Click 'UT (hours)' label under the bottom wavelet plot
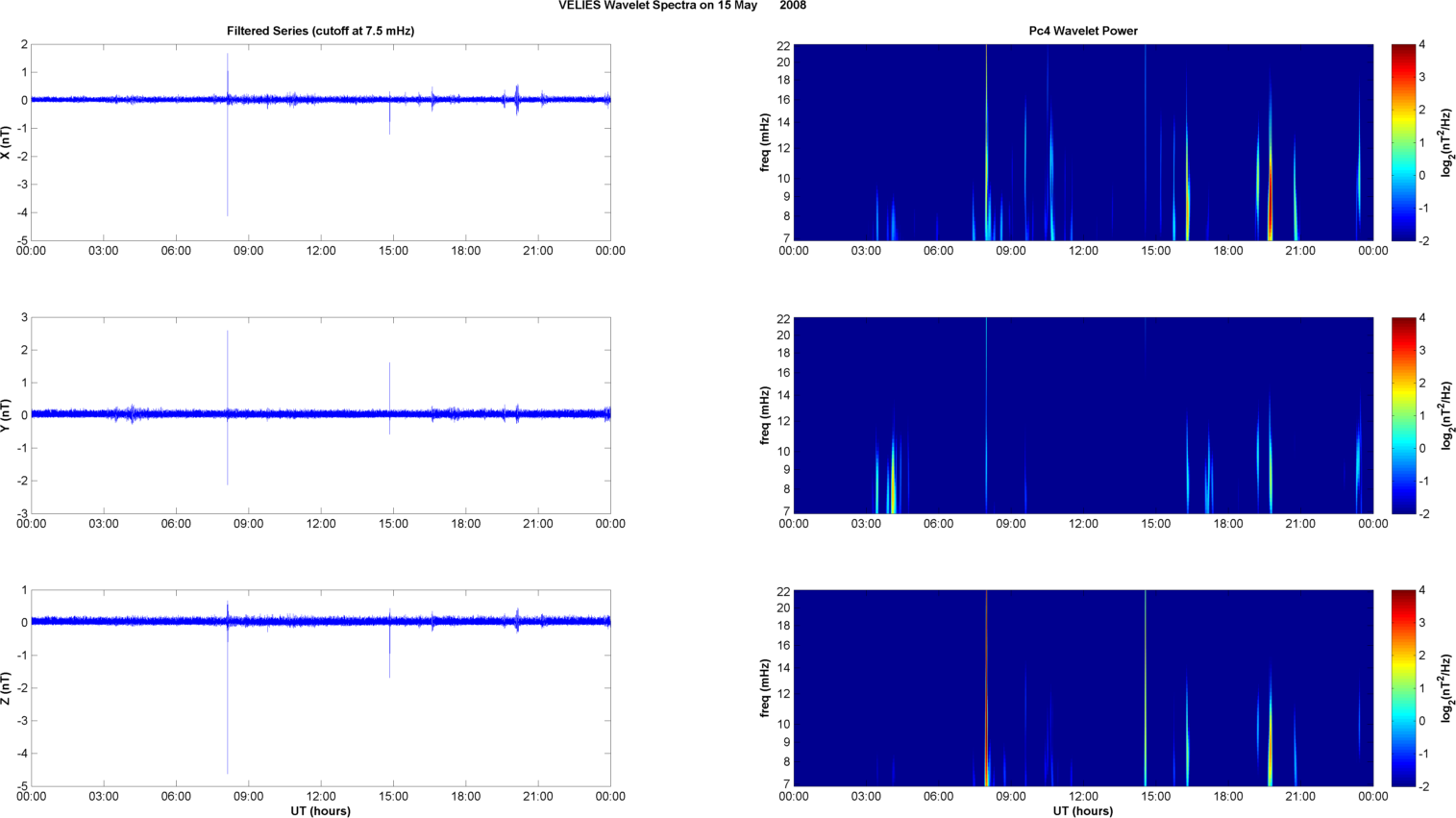 pyautogui.click(x=1083, y=811)
